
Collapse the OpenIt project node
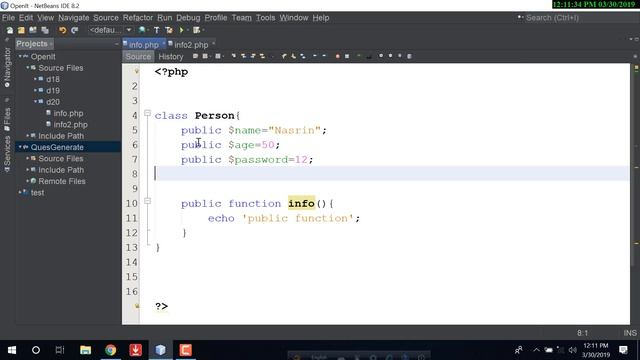click(20, 56)
